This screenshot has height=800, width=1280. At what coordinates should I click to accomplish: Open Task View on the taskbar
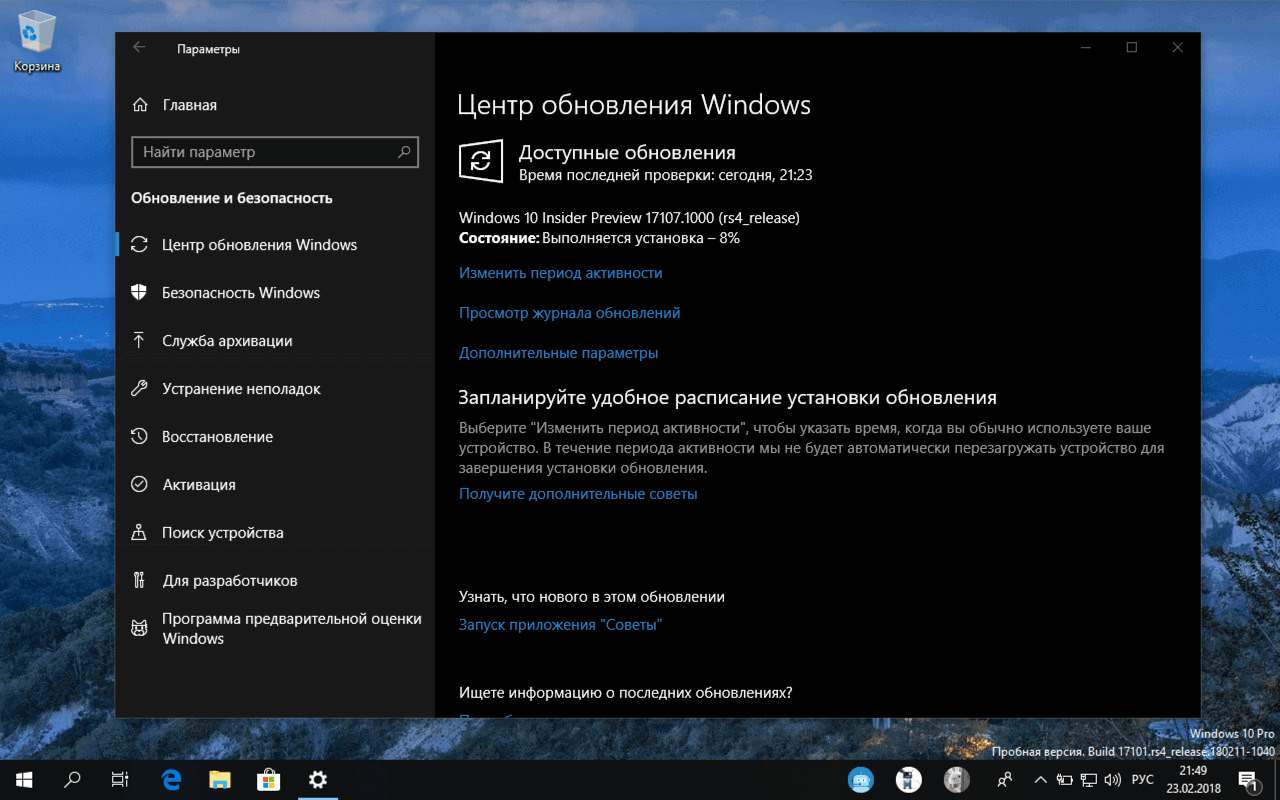tap(120, 780)
